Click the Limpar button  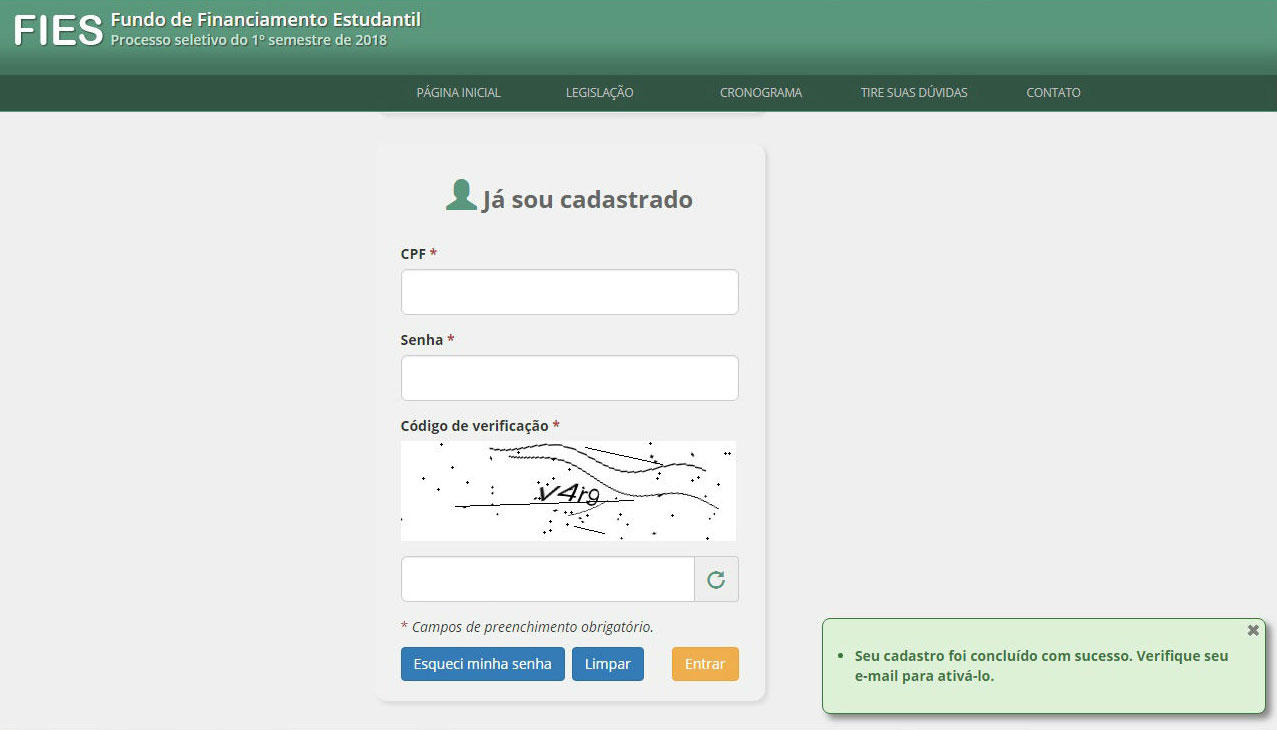click(608, 664)
